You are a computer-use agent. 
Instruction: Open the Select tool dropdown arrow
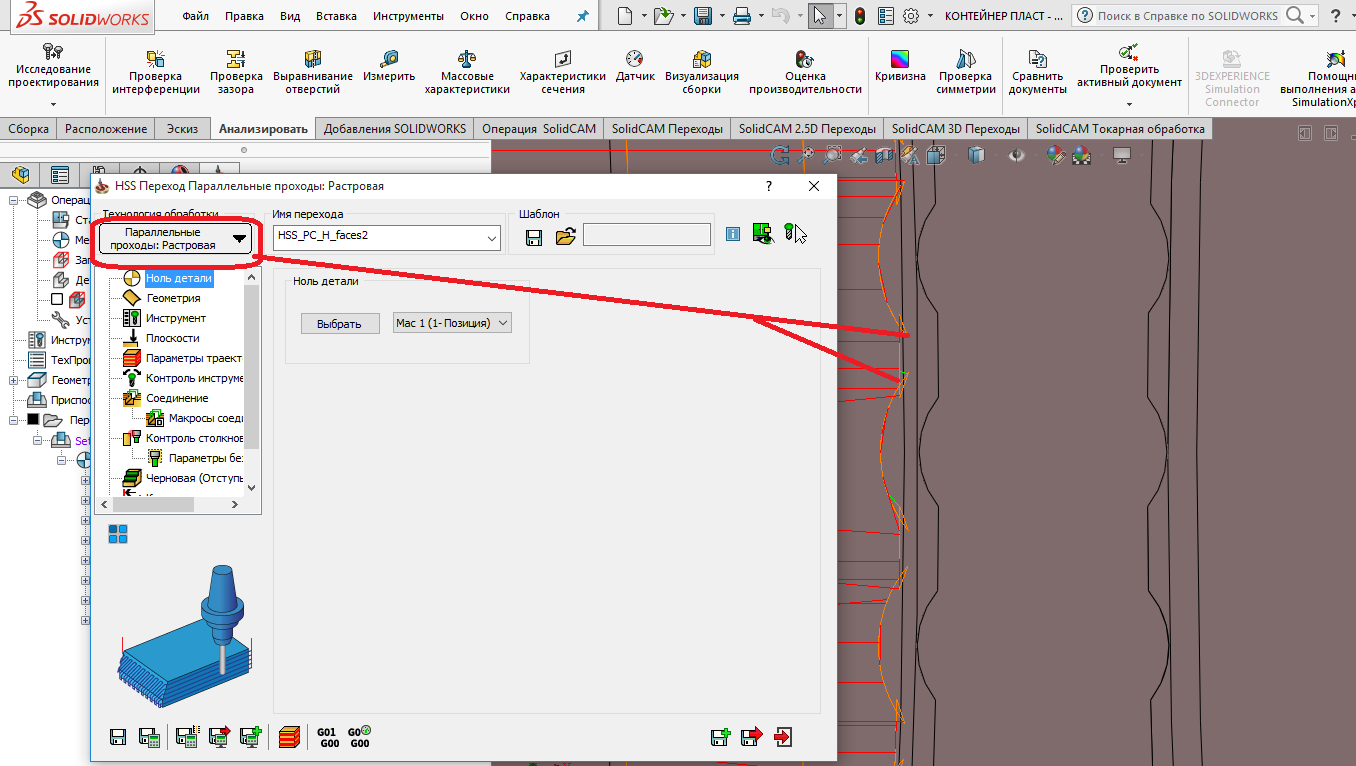click(x=838, y=16)
